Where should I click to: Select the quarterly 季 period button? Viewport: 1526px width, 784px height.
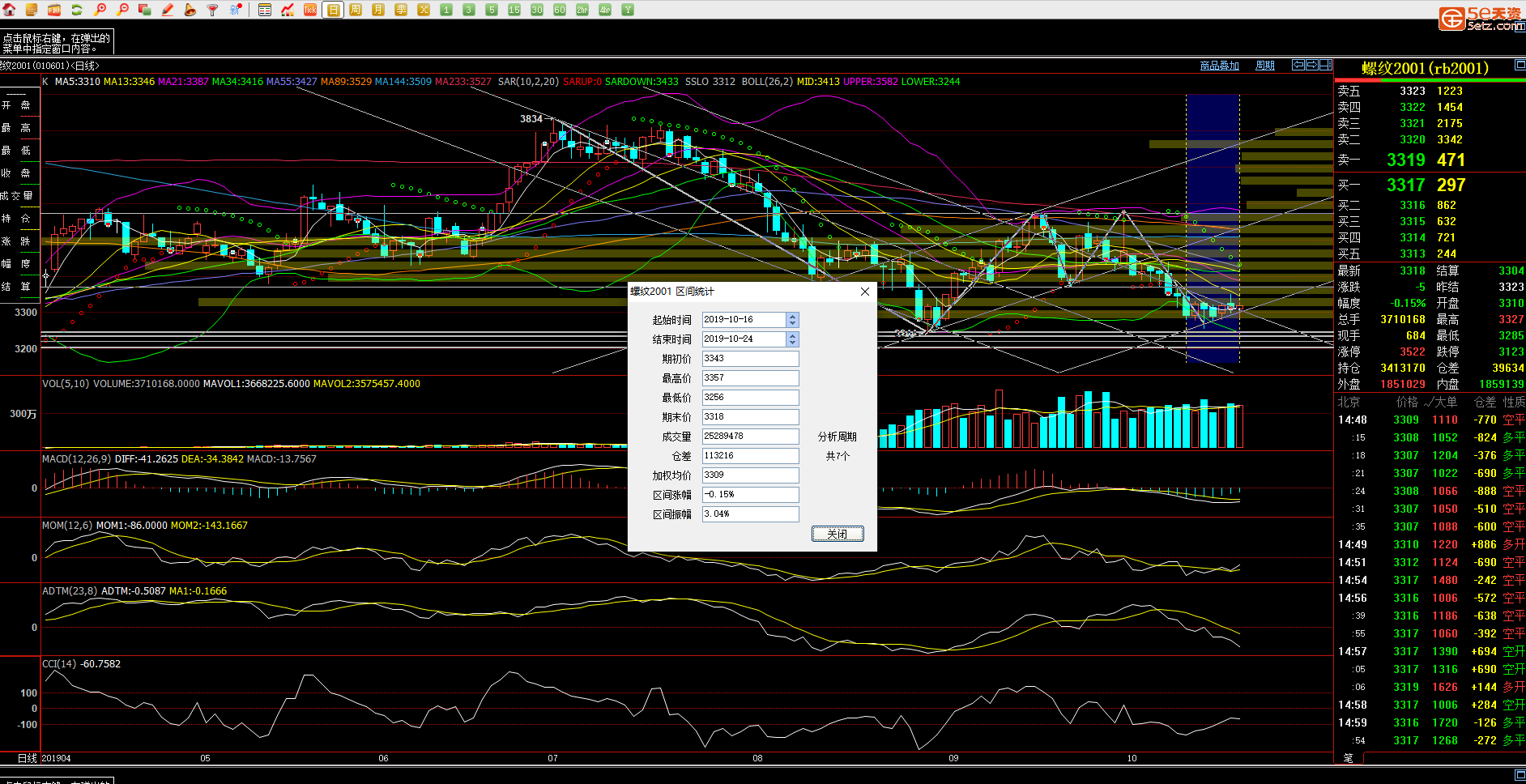[401, 10]
